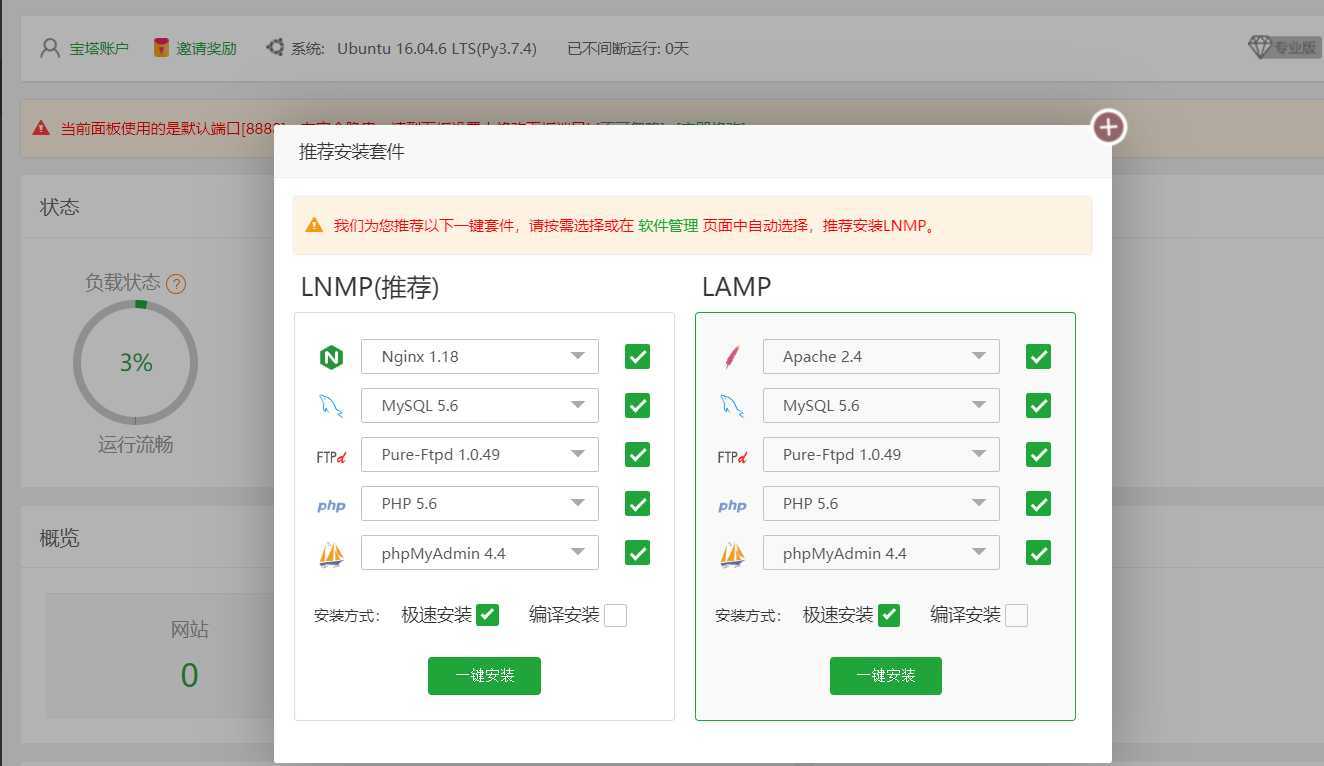Image resolution: width=1324 pixels, height=766 pixels.
Task: Click the Ubuntu 16.04.6 LTS system text
Action: [x=437, y=48]
